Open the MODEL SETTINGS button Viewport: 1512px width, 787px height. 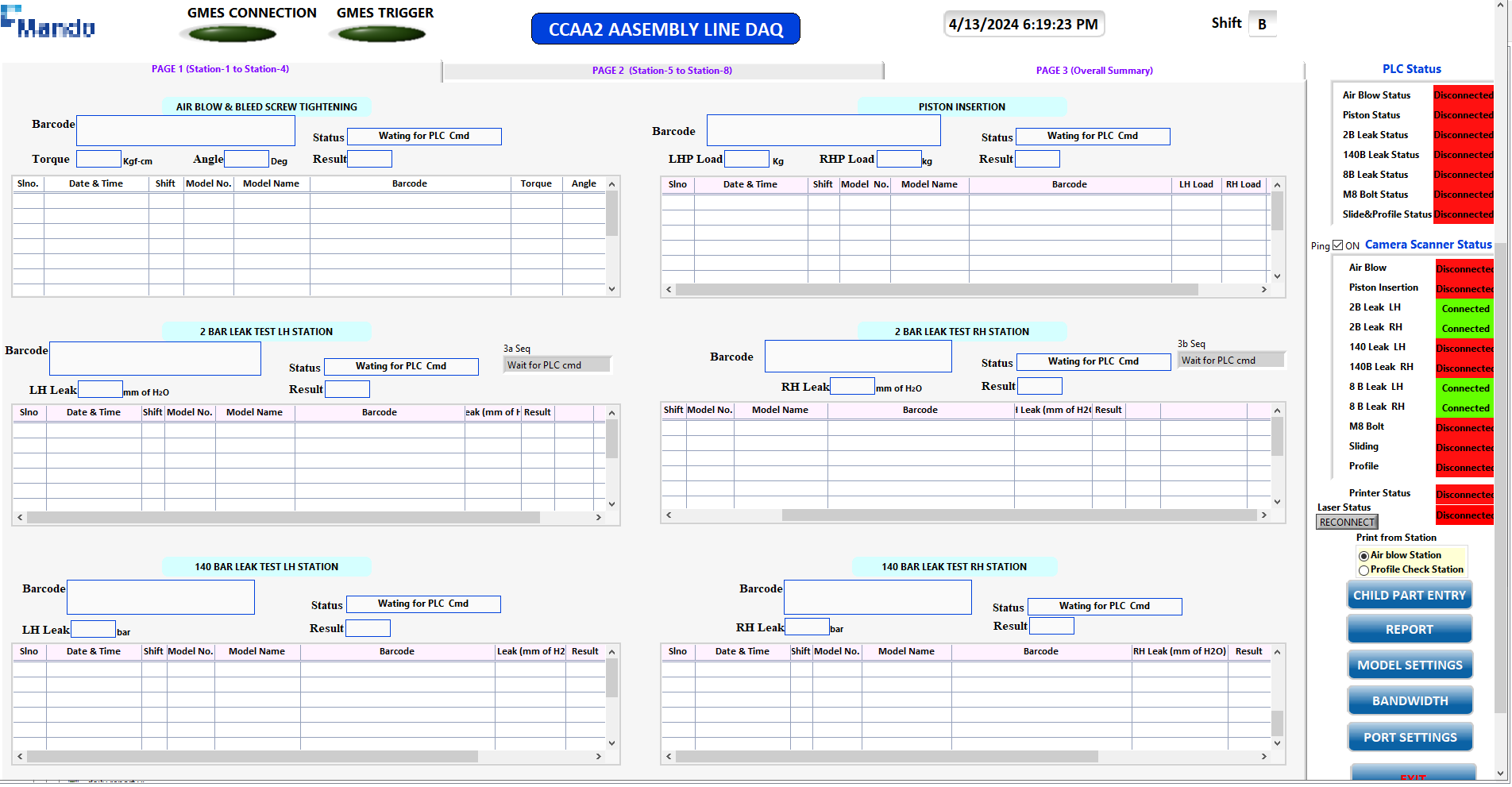pyautogui.click(x=1409, y=665)
